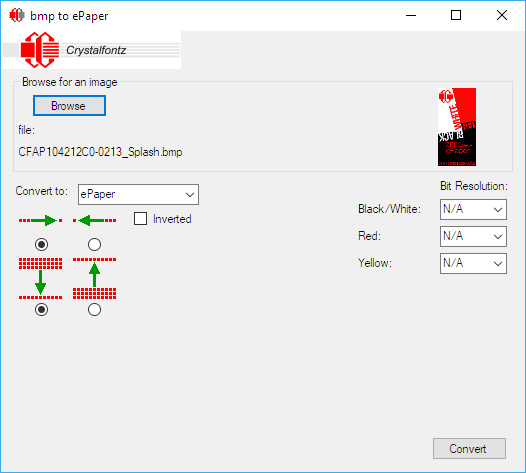Screen dimensions: 526x473
Task: Open the Red bit resolution dropdown
Action: [x=473, y=236]
